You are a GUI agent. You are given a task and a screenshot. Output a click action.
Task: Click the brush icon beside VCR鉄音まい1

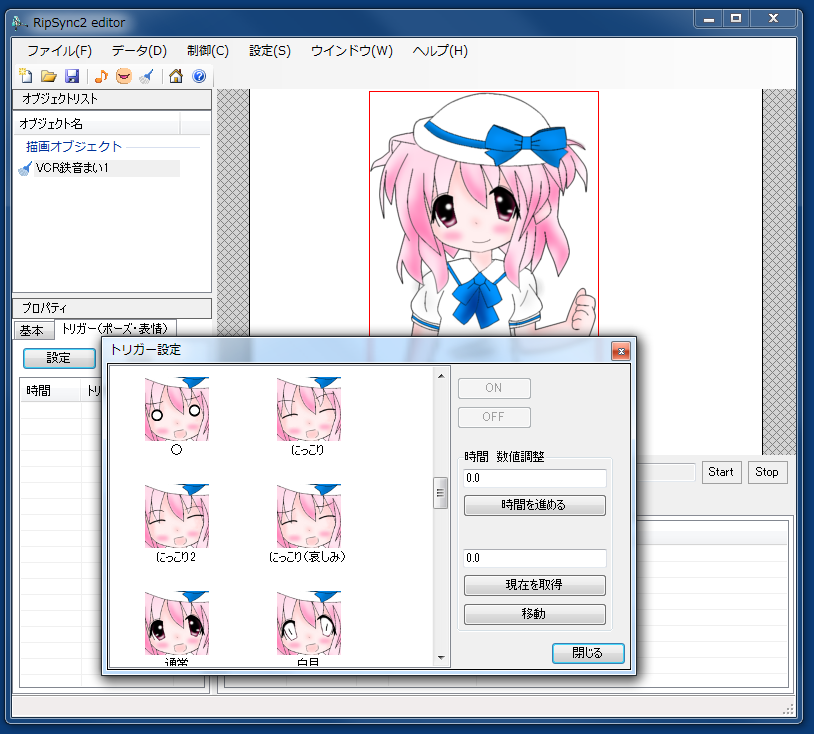(25, 169)
